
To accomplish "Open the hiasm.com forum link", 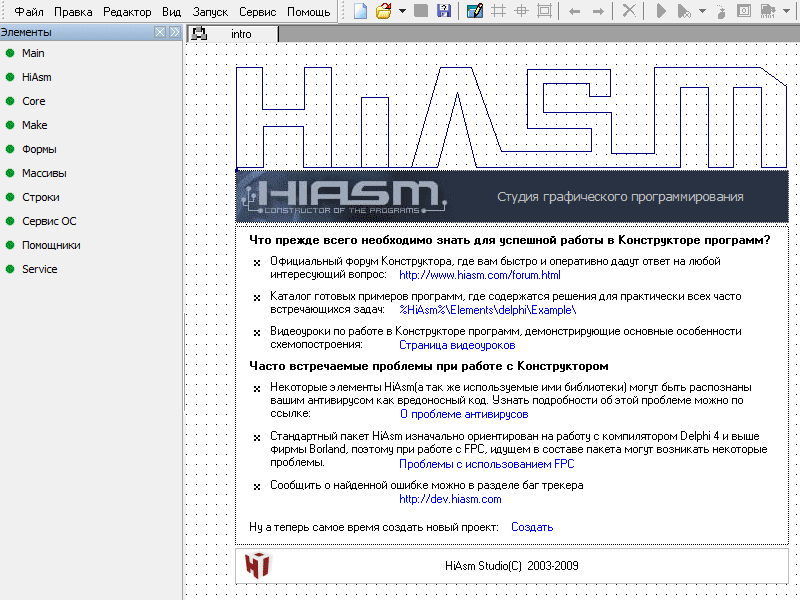I will click(480, 275).
